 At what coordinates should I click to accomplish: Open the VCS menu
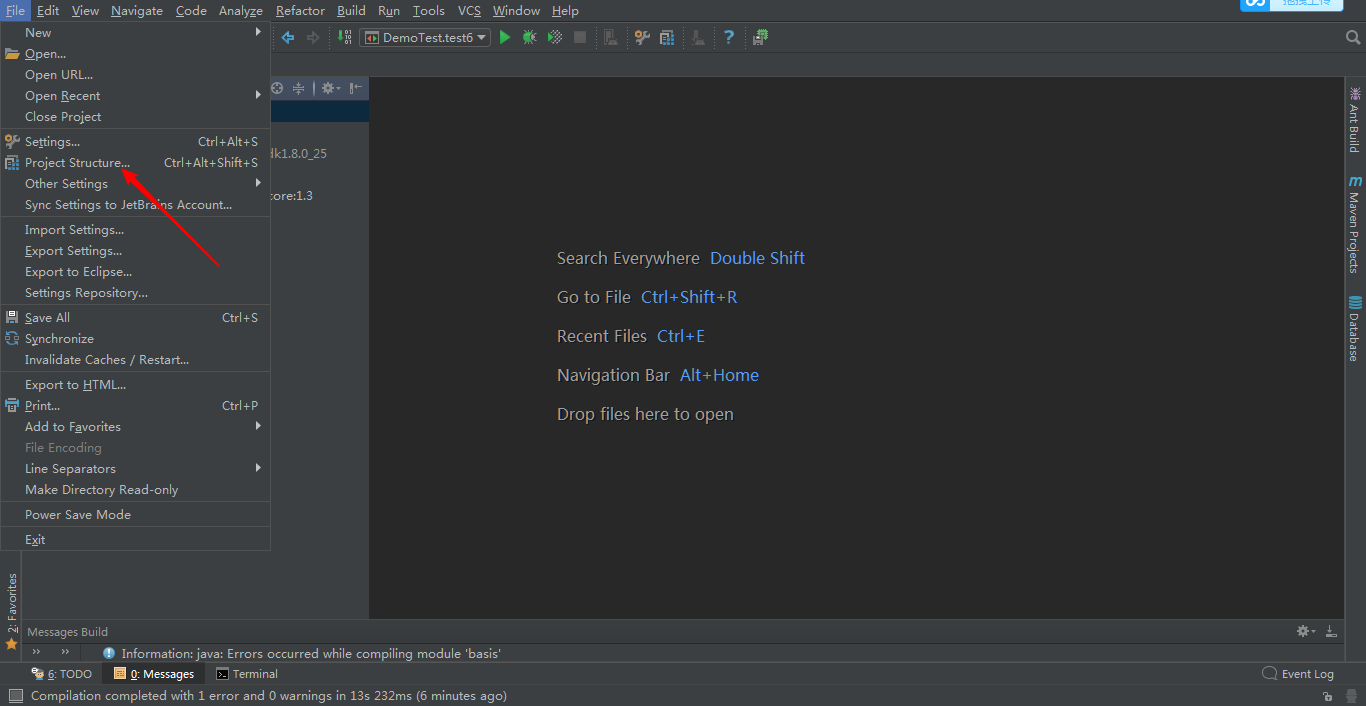click(469, 10)
